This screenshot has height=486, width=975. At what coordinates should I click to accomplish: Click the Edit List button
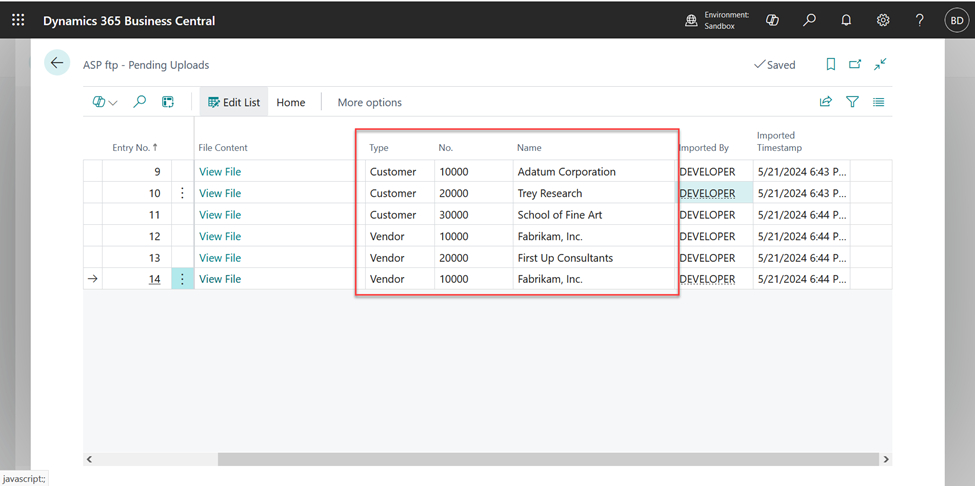pos(234,102)
